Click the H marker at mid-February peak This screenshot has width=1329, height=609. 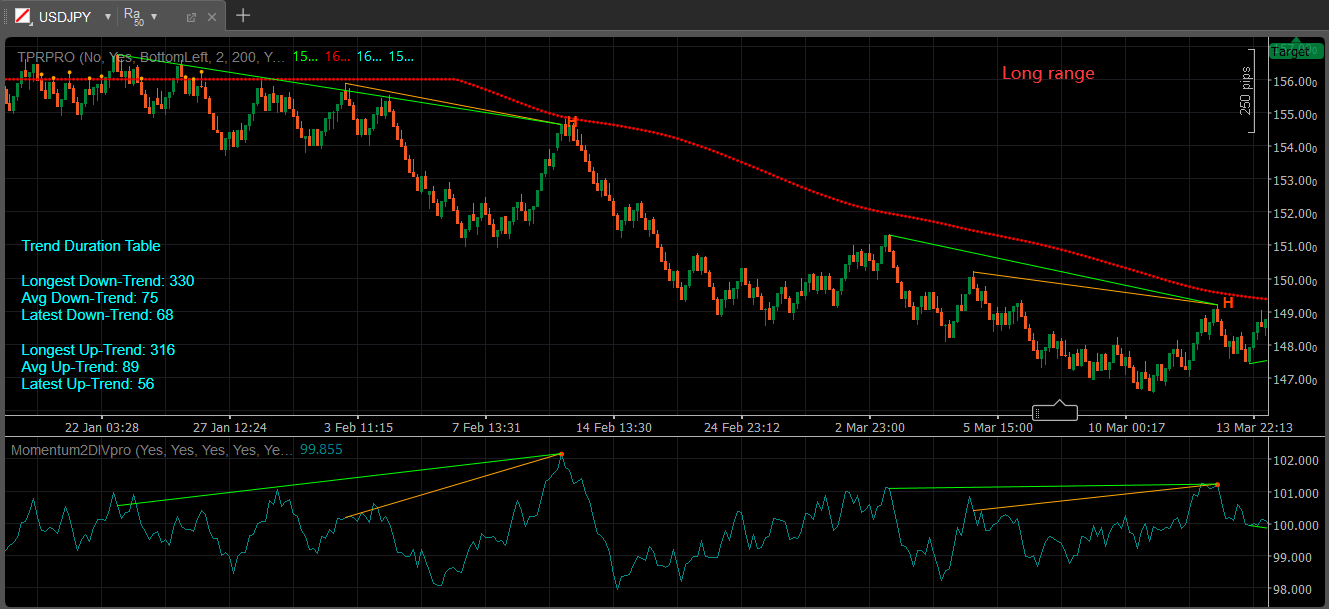572,122
